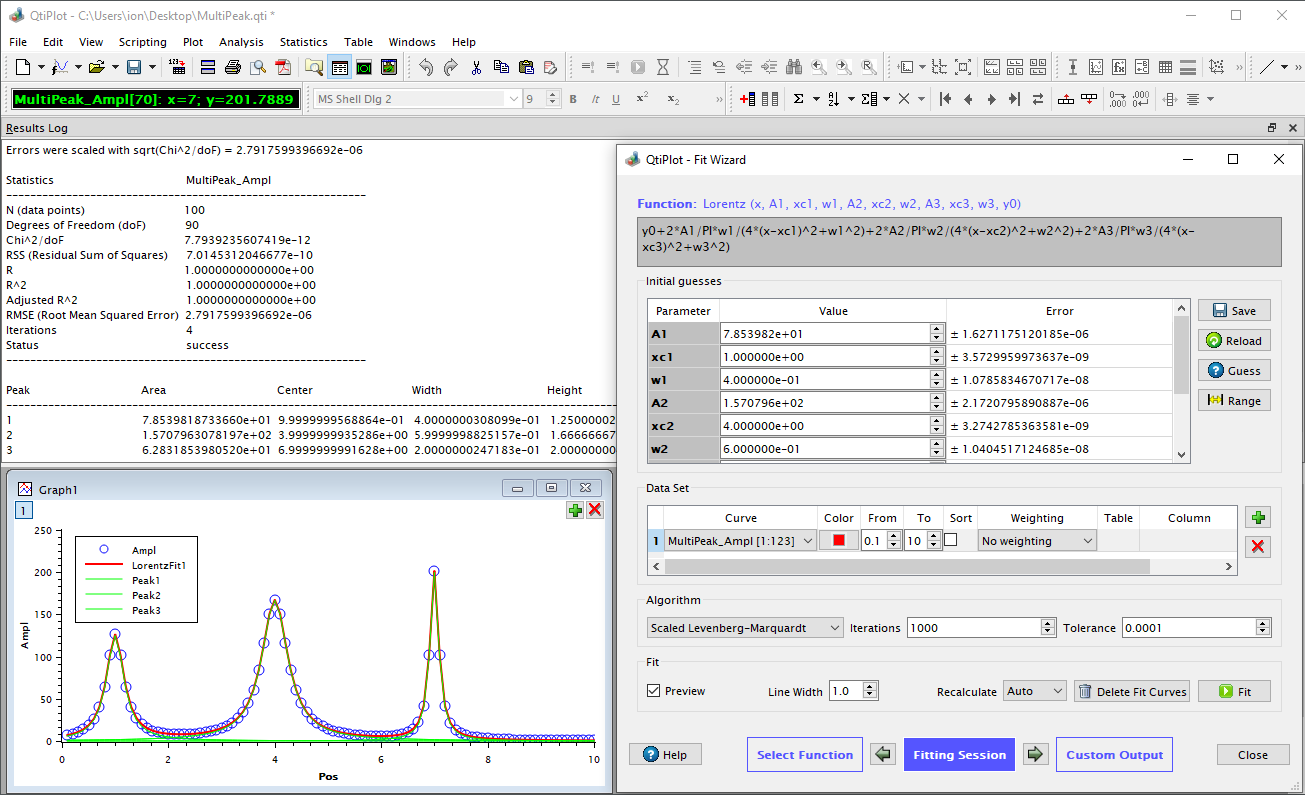Click the Fit button
The image size is (1305, 795).
1234,691
